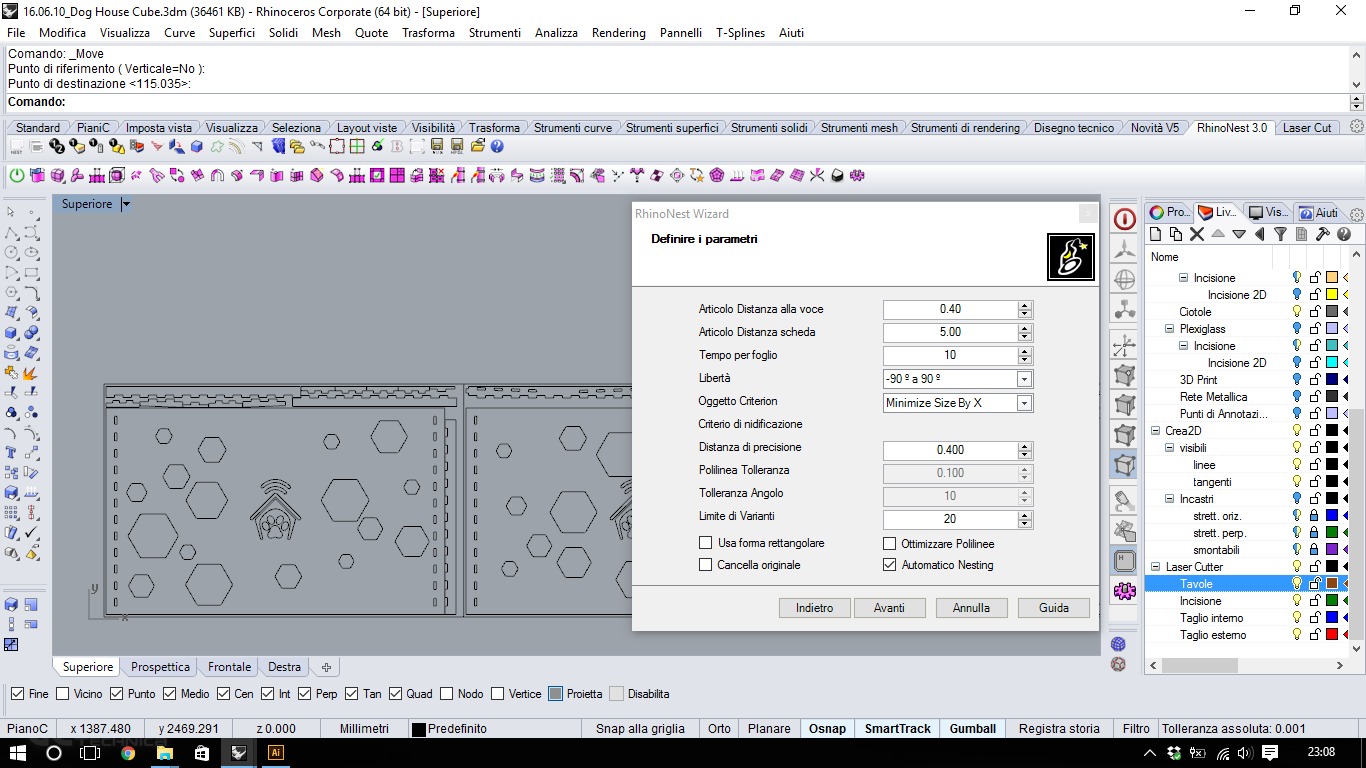
Task: Uncheck Automatico Nesting checkbox
Action: (x=890, y=565)
